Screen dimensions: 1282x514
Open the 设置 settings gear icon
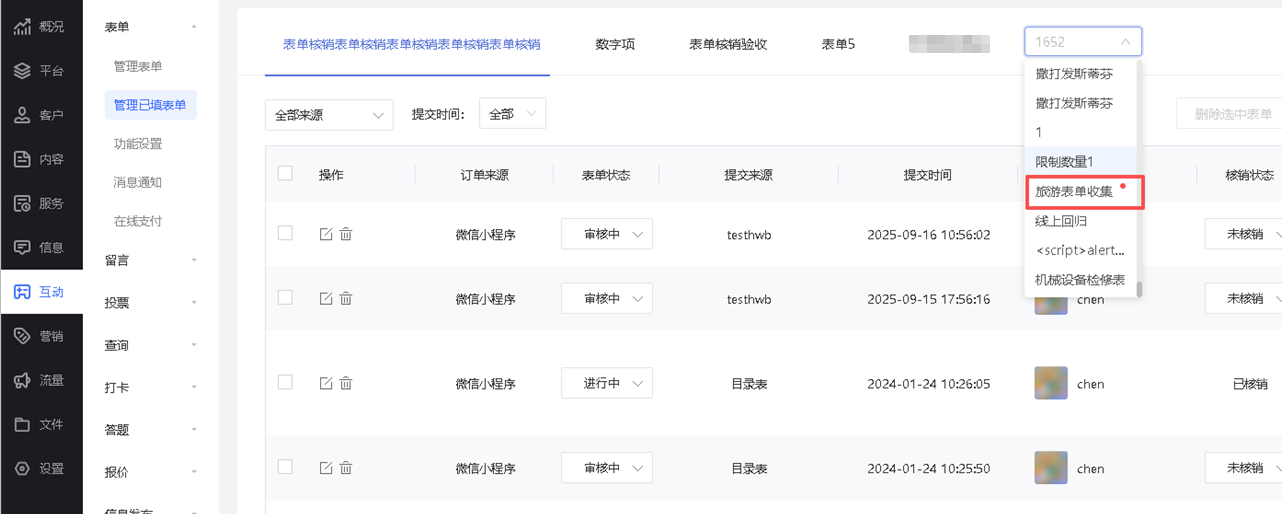[x=22, y=468]
